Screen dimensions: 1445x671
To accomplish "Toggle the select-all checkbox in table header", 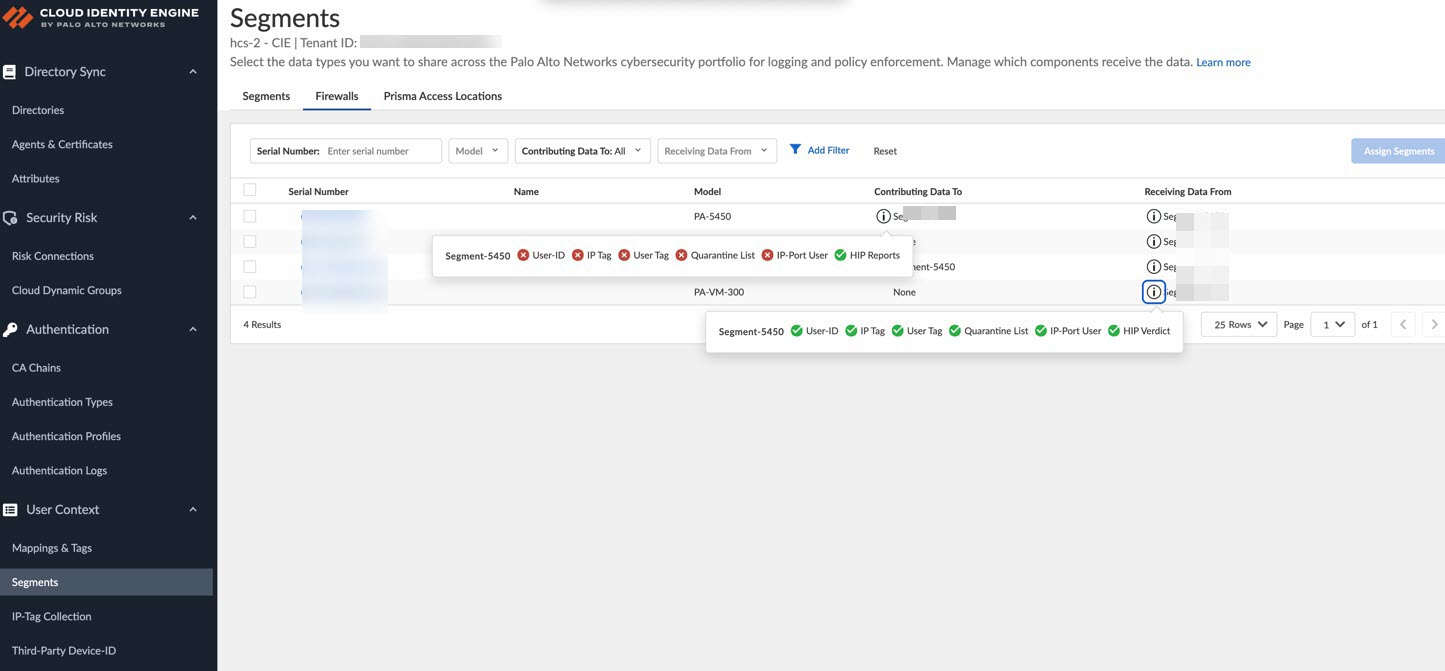I will point(250,190).
